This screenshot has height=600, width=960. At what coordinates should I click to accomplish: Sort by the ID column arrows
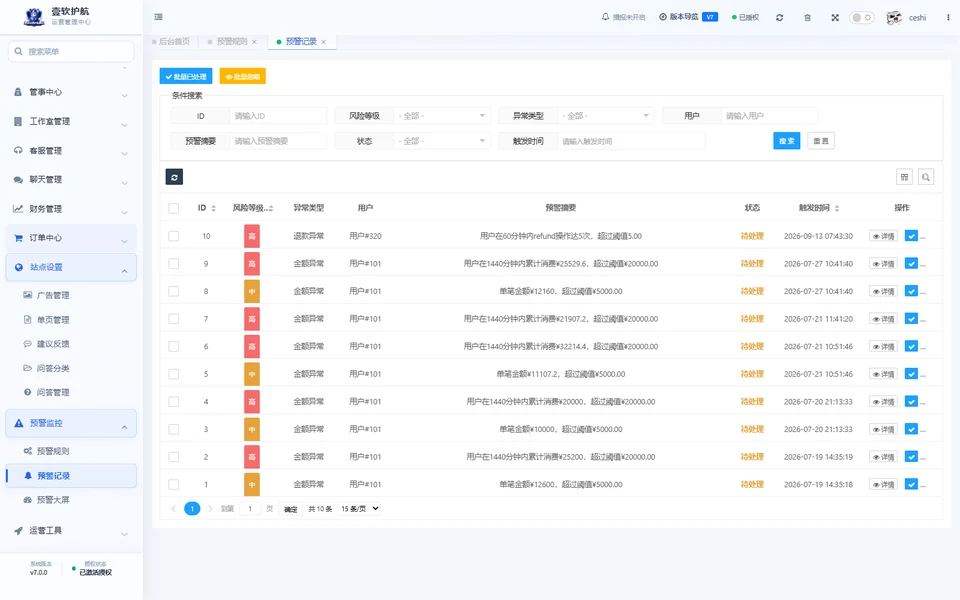(x=214, y=208)
